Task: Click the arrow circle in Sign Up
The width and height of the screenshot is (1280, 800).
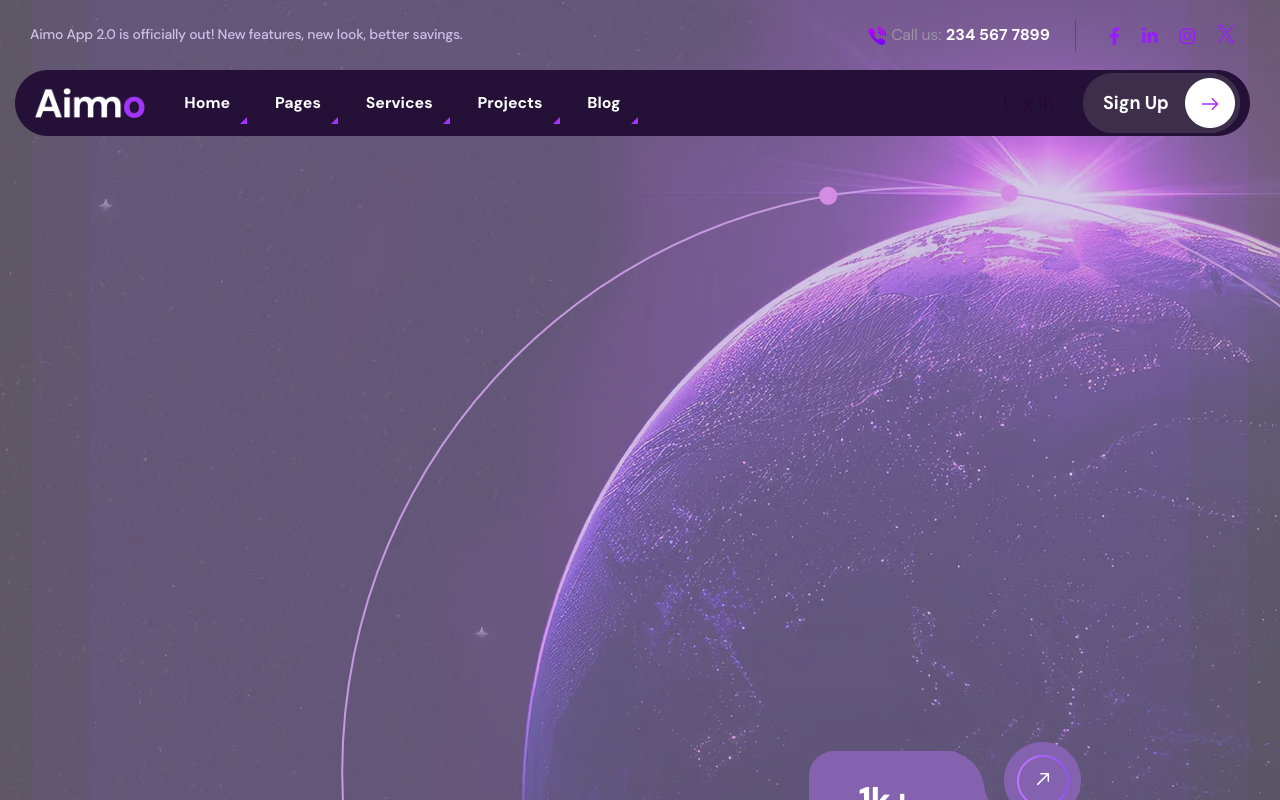Action: coord(1210,103)
